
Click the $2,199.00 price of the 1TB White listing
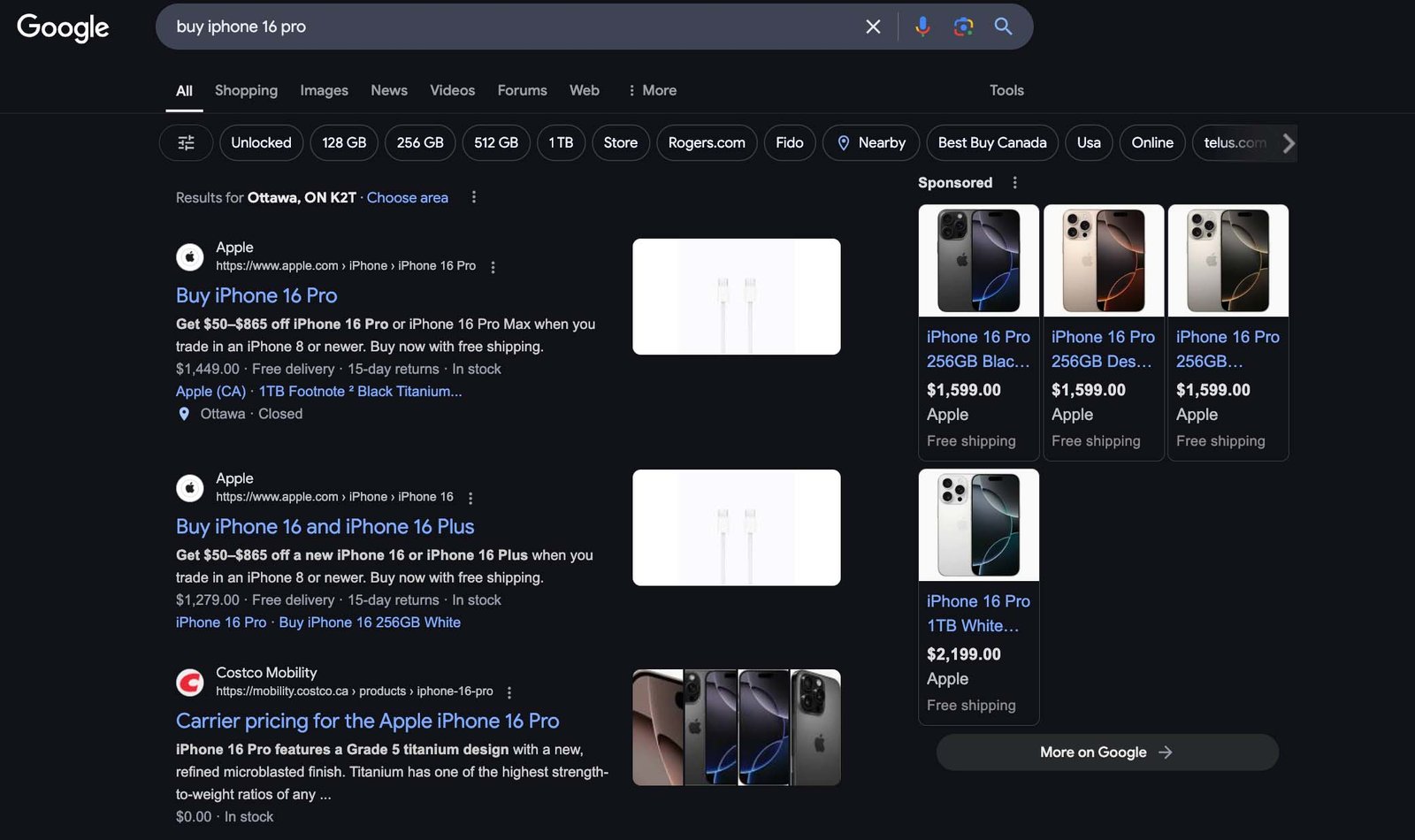pyautogui.click(x=964, y=654)
